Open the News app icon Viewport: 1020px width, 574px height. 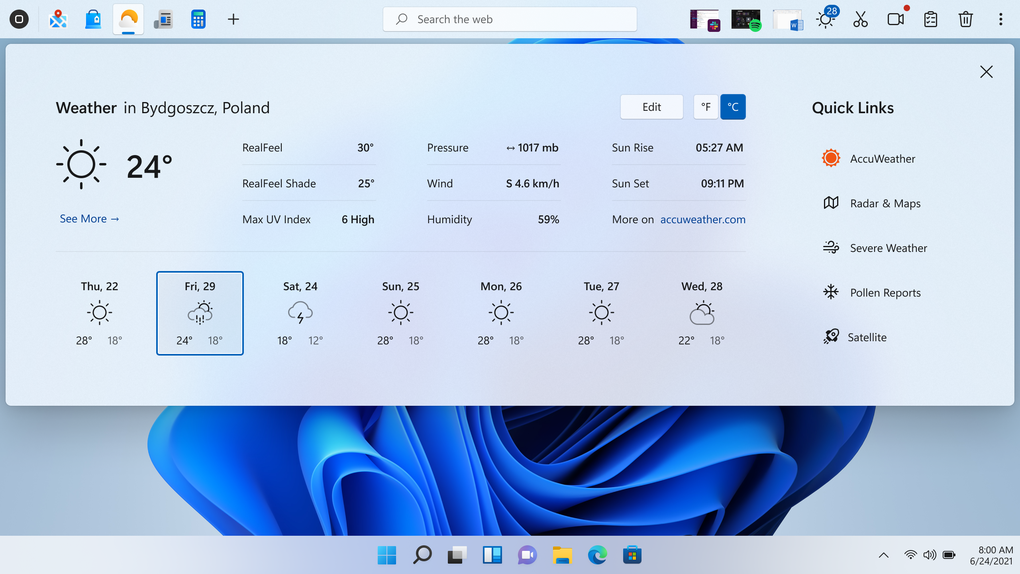[x=163, y=20]
